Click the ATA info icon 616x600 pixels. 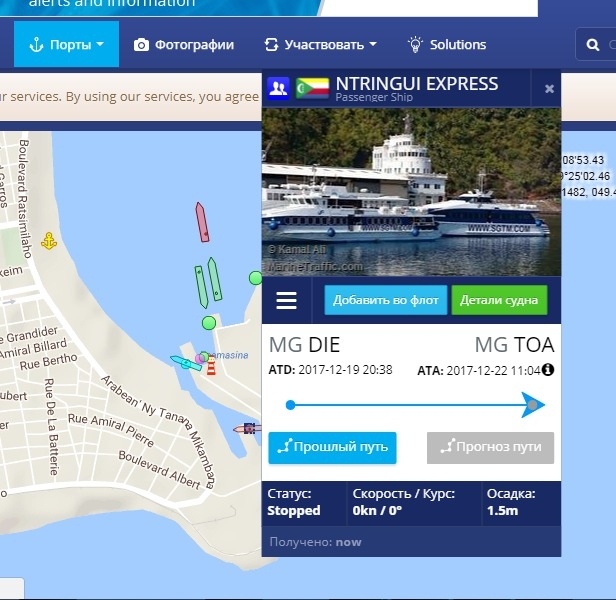pos(548,369)
